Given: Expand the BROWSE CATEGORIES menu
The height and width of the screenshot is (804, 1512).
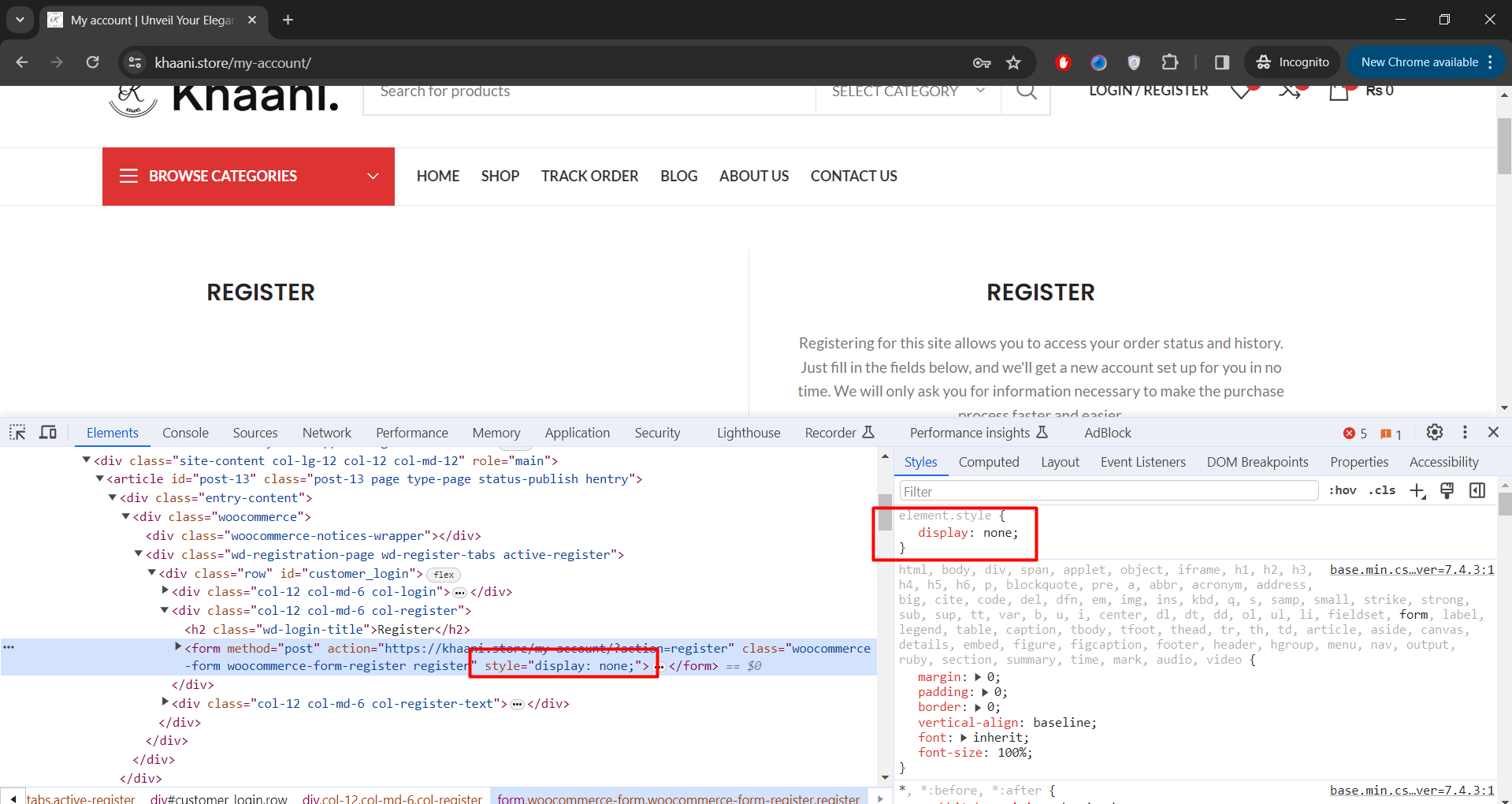Looking at the screenshot, I should (x=248, y=176).
